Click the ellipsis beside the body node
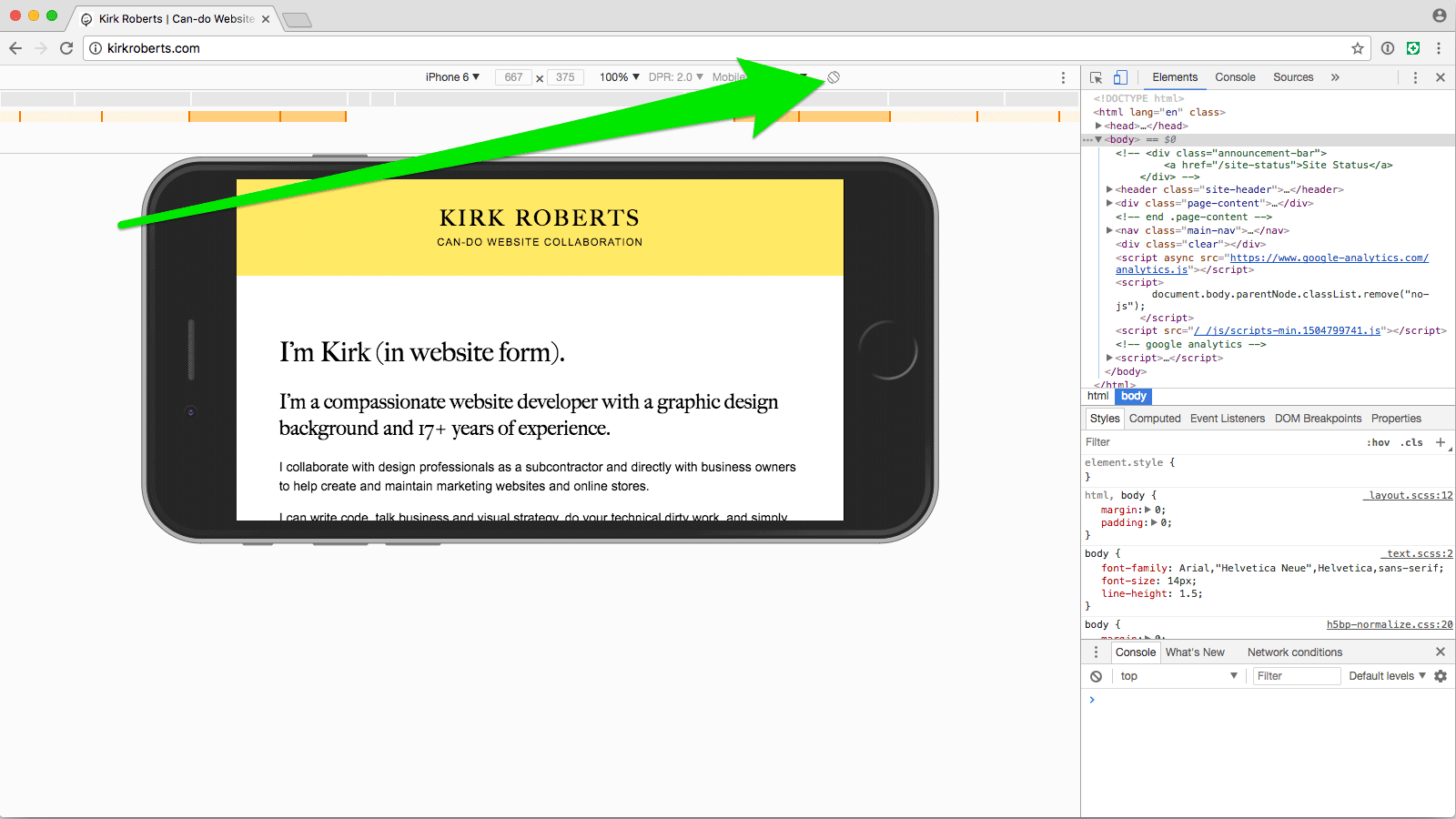The image size is (1456, 819). click(1087, 140)
